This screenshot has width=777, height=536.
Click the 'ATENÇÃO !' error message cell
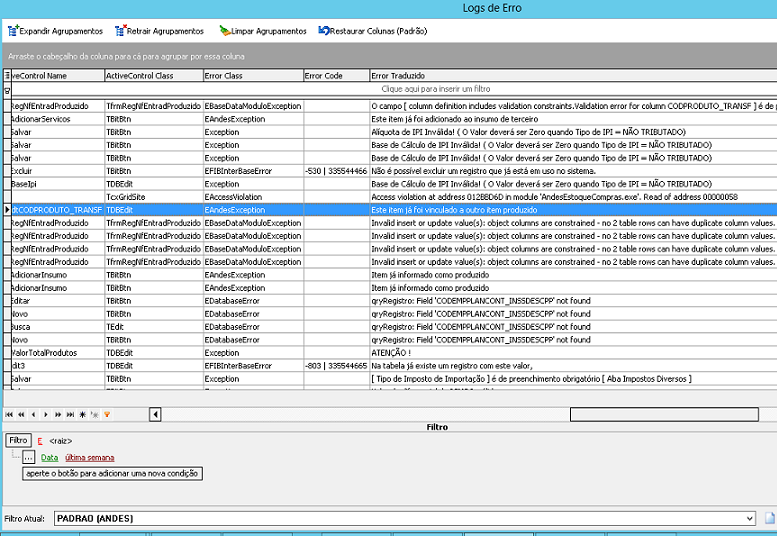point(573,353)
